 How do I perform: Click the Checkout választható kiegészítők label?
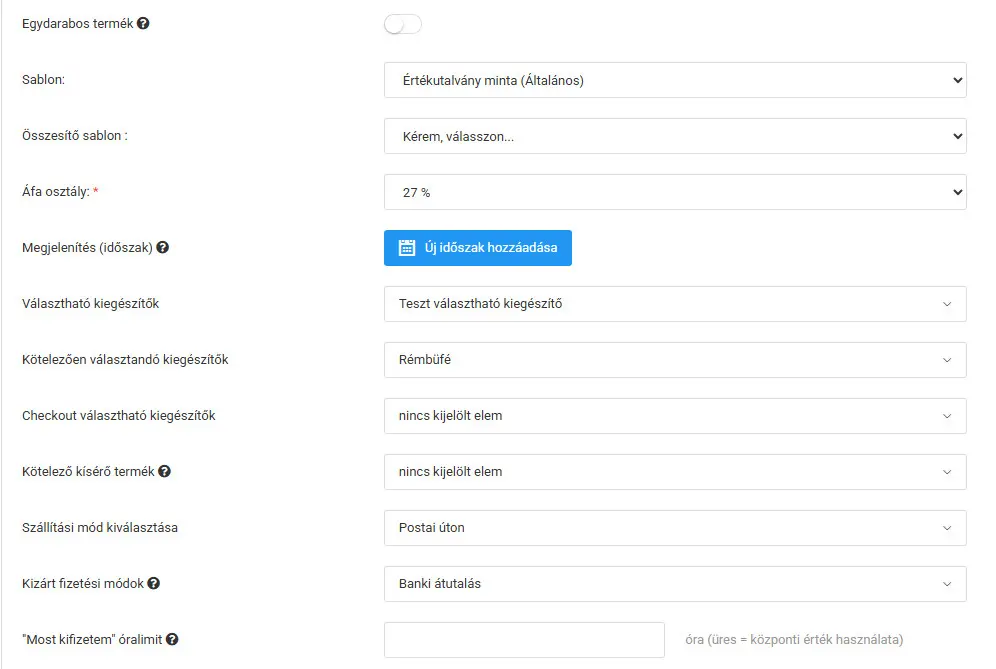point(119,416)
